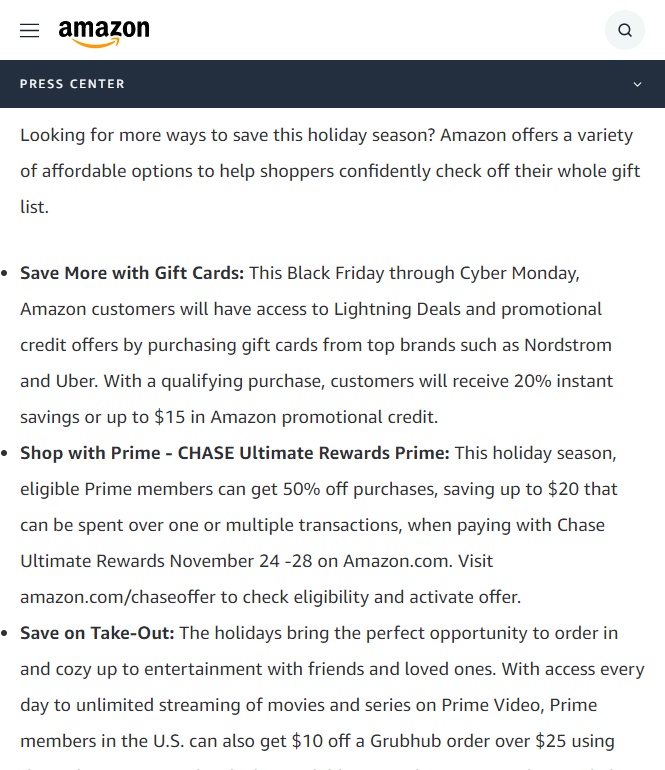Viewport: 665px width, 770px height.
Task: Click the 'Save on Take-Out:' heading
Action: pyautogui.click(x=98, y=633)
